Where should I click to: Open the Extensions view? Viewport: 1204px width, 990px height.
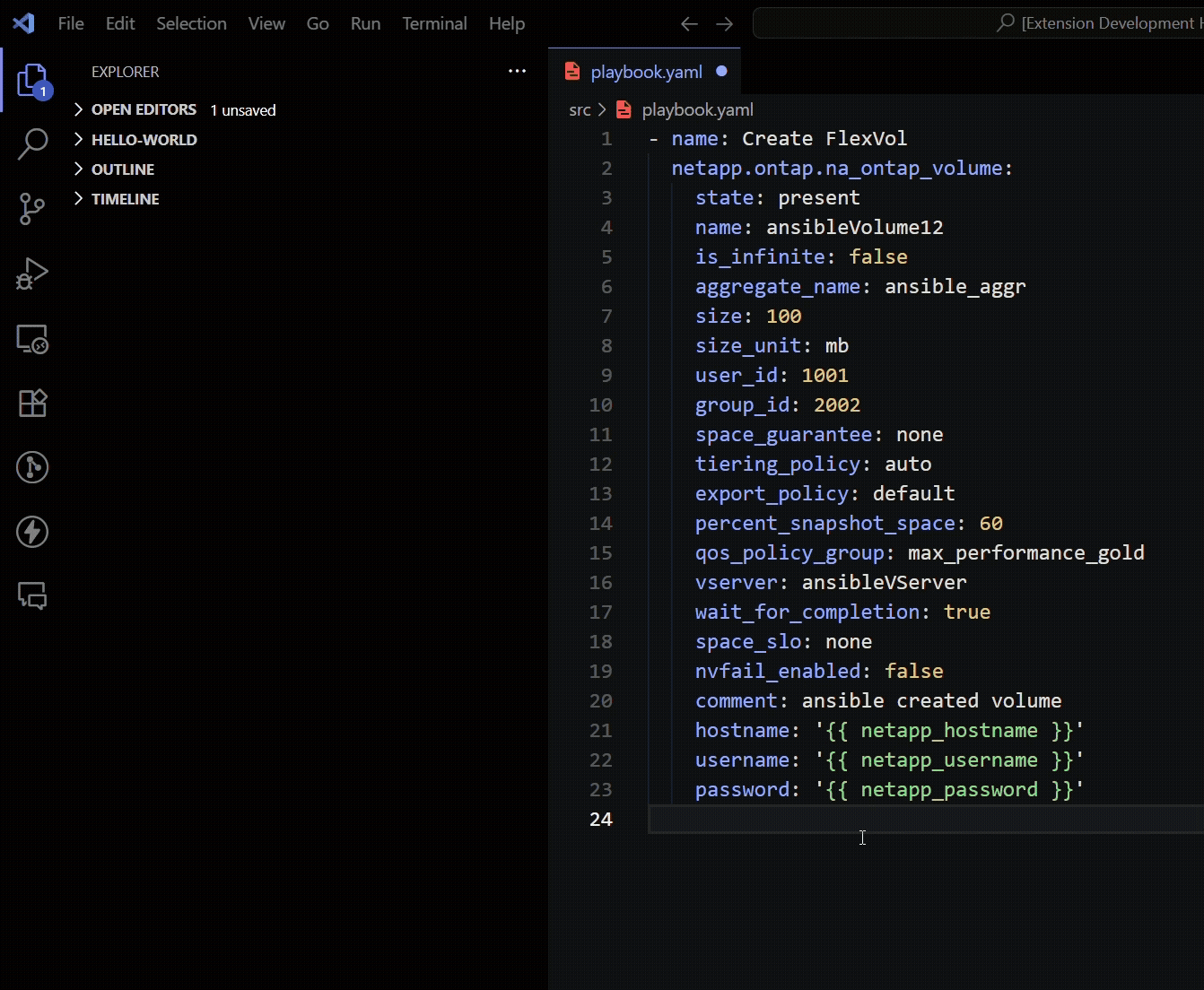tap(32, 404)
